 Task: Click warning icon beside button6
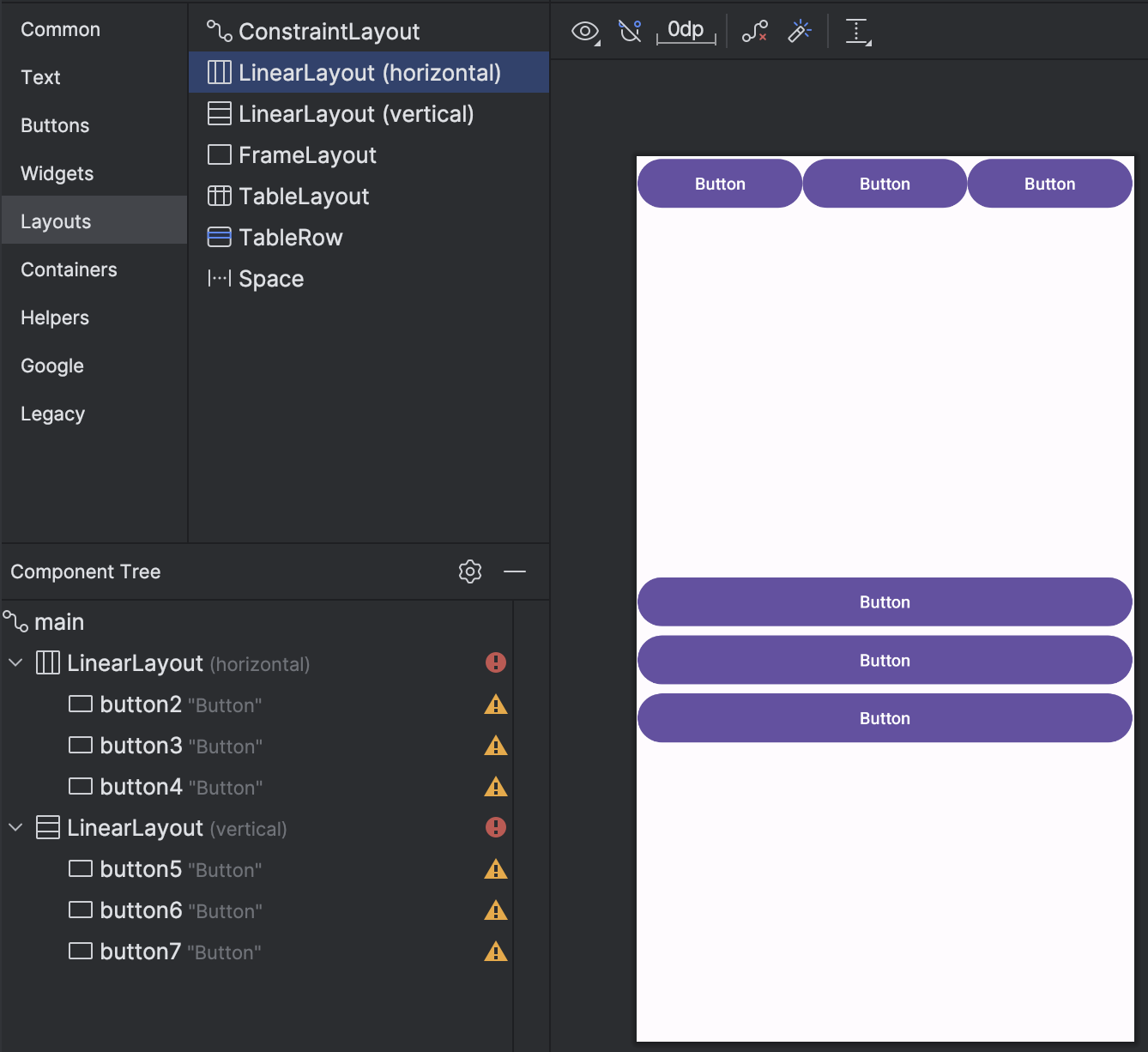496,910
